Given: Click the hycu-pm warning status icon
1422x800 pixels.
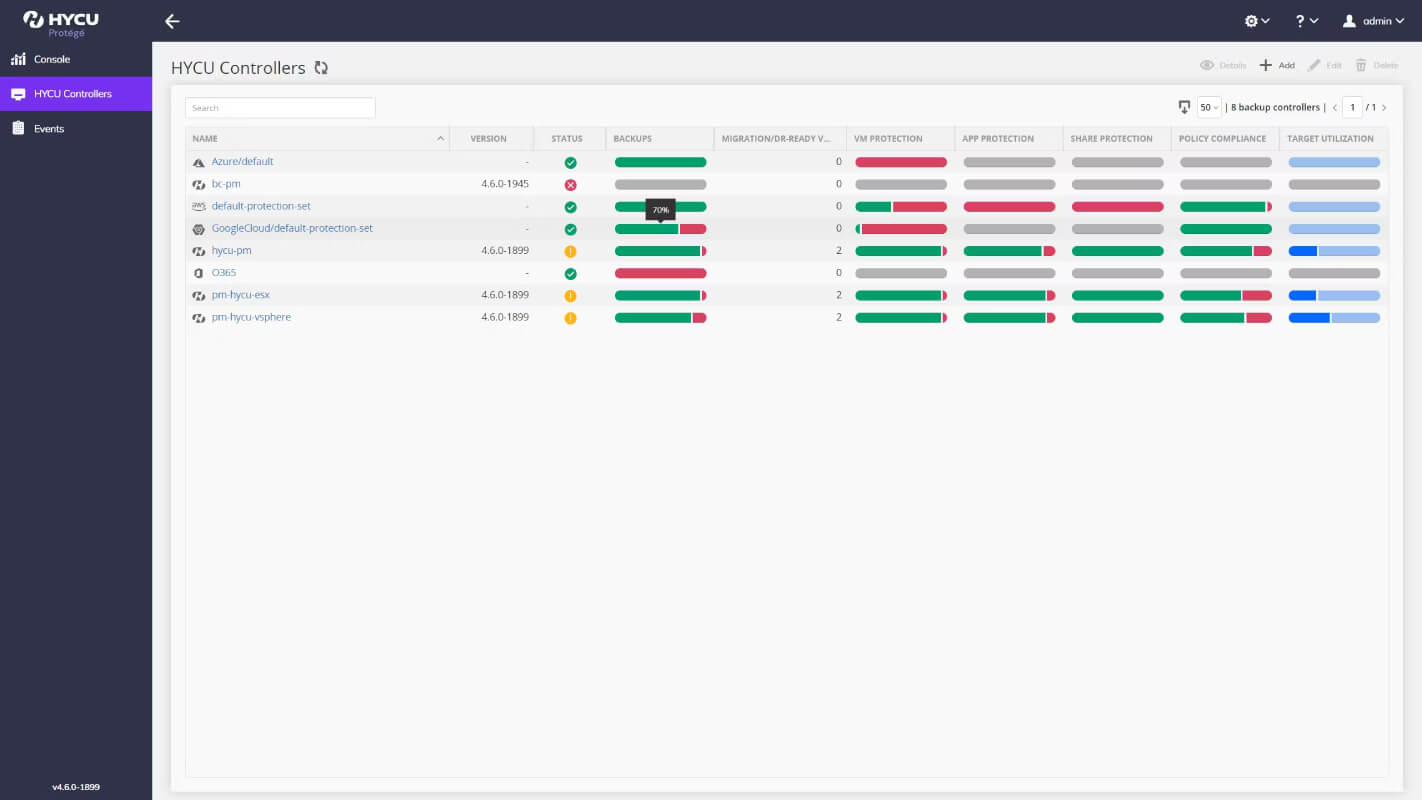Looking at the screenshot, I should pyautogui.click(x=570, y=252).
